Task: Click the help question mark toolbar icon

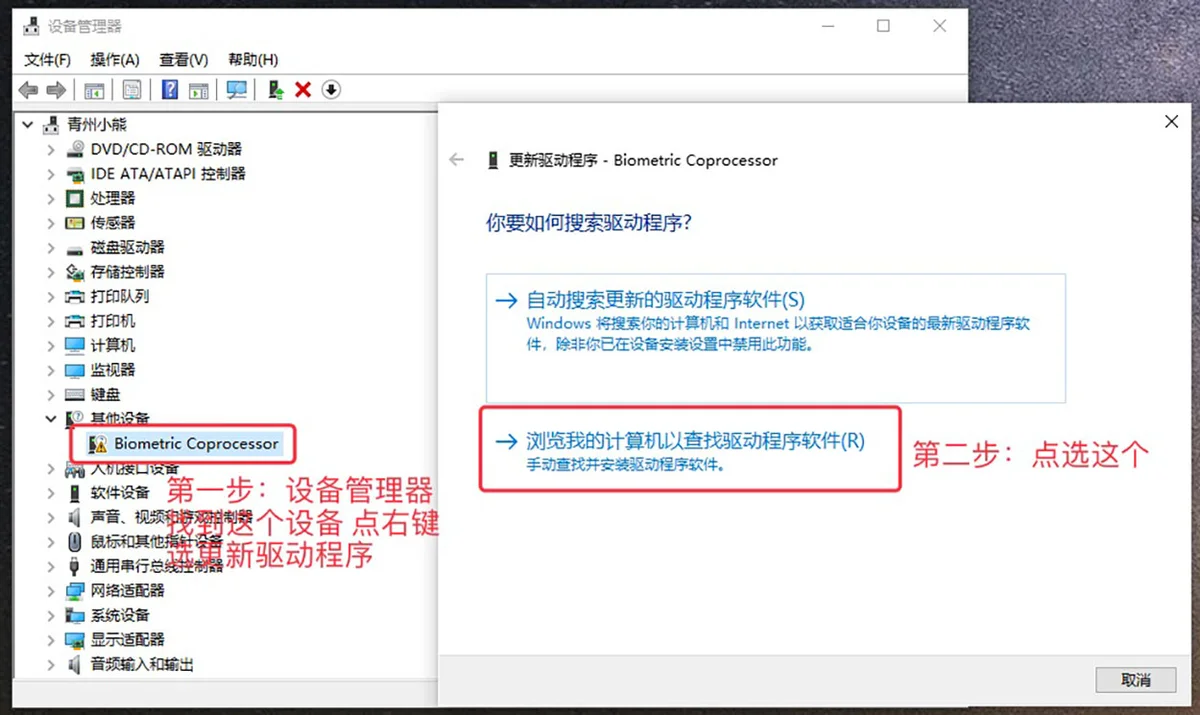Action: click(170, 90)
